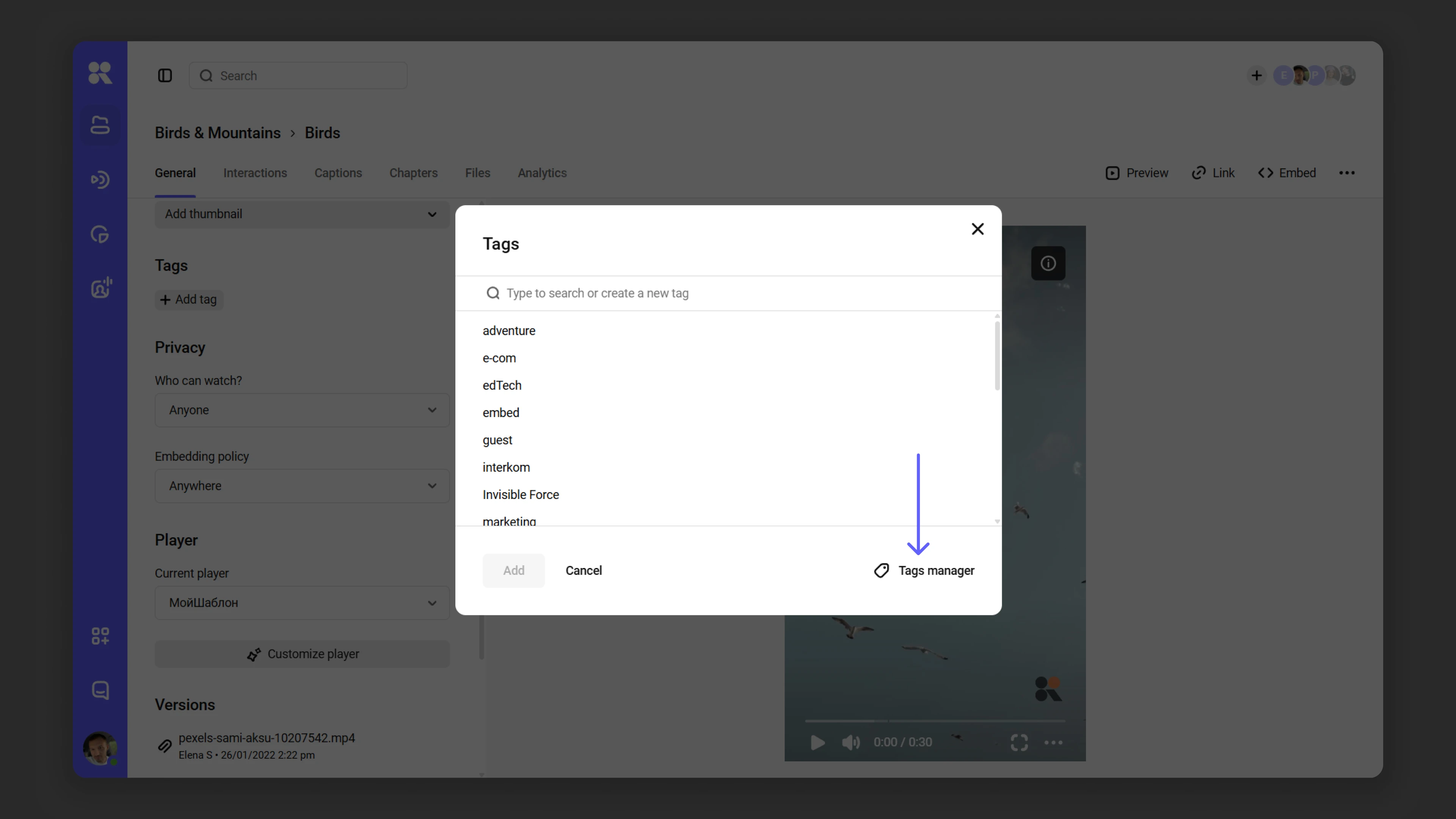Click the paperclip icon beside the video file
The width and height of the screenshot is (1456, 819).
165,746
